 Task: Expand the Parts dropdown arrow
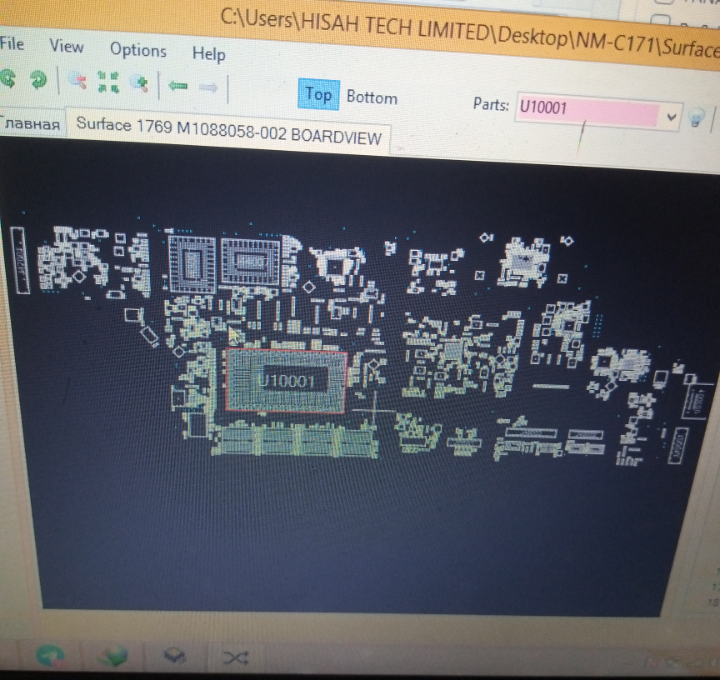pos(671,117)
